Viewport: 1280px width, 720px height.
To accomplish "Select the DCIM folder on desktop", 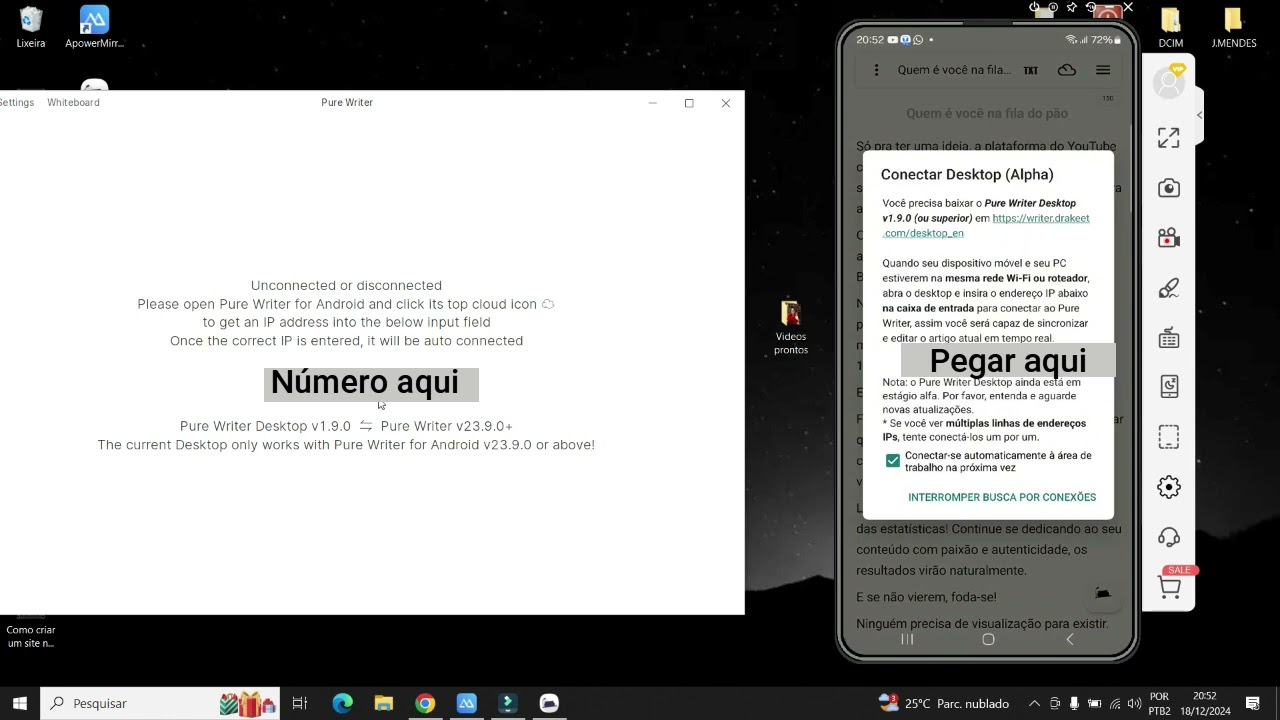I will [1171, 27].
